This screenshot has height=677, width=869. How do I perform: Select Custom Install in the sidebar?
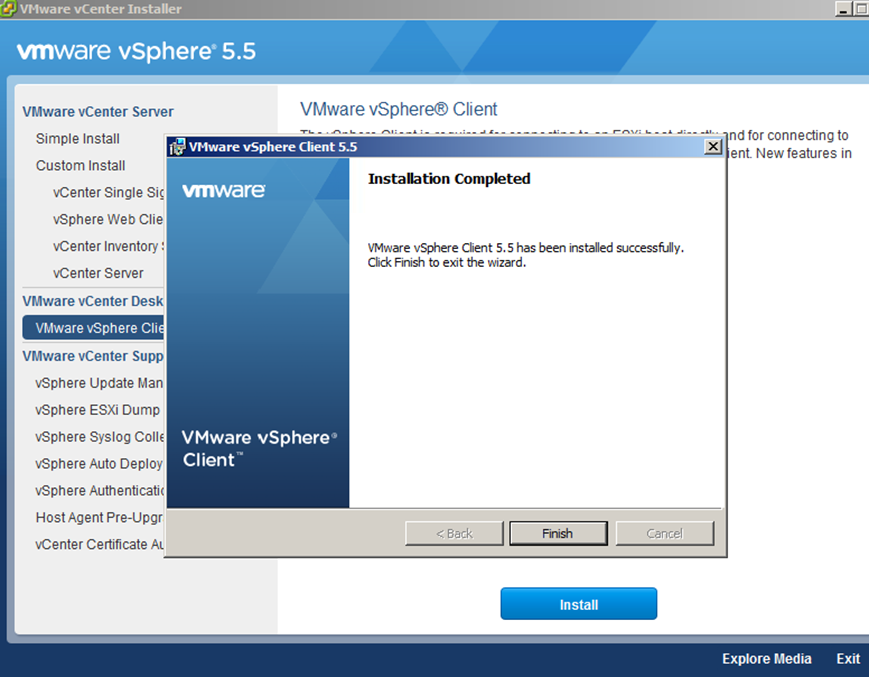click(x=80, y=166)
